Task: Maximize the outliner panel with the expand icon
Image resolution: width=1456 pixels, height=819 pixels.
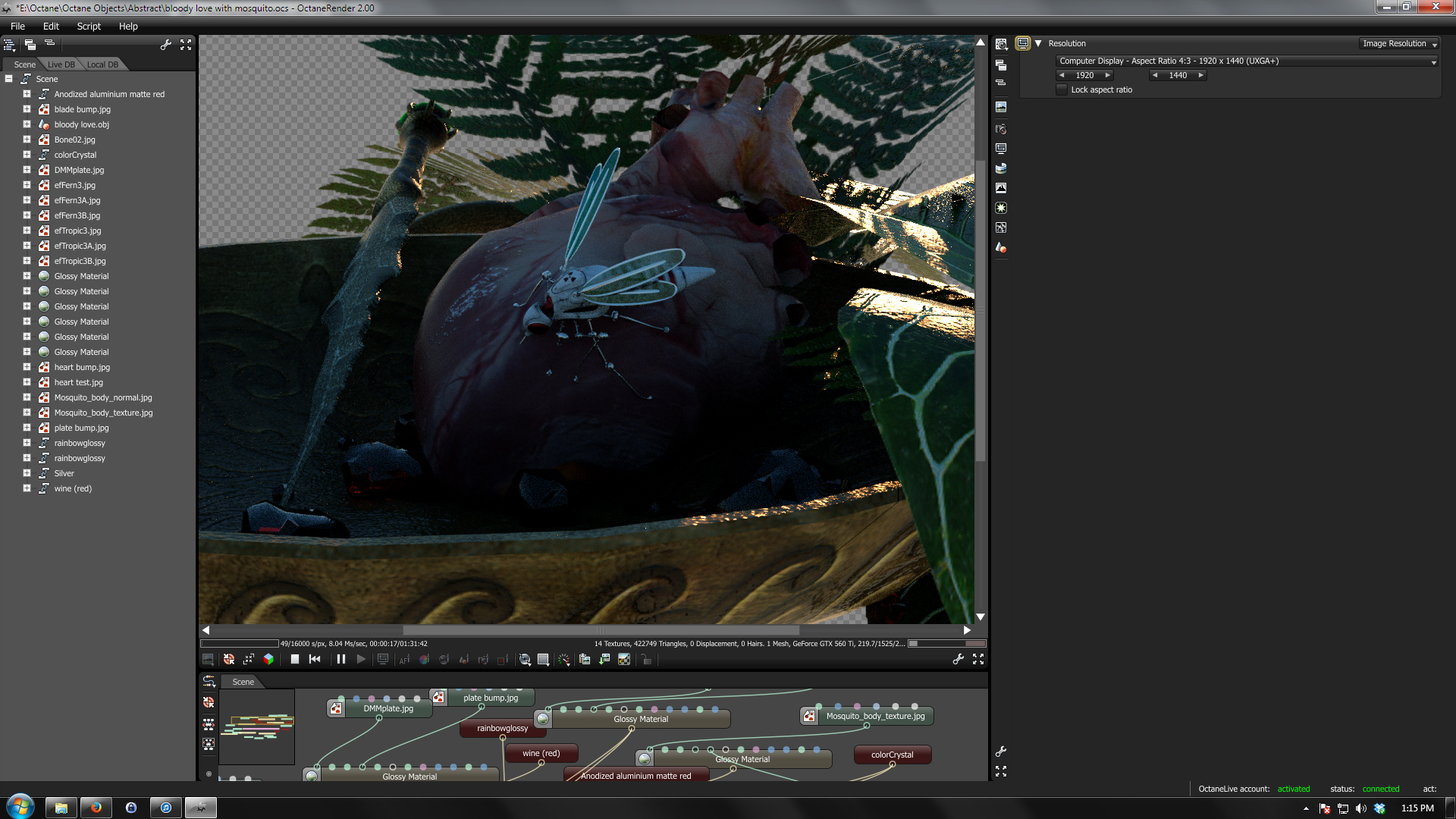Action: point(186,45)
